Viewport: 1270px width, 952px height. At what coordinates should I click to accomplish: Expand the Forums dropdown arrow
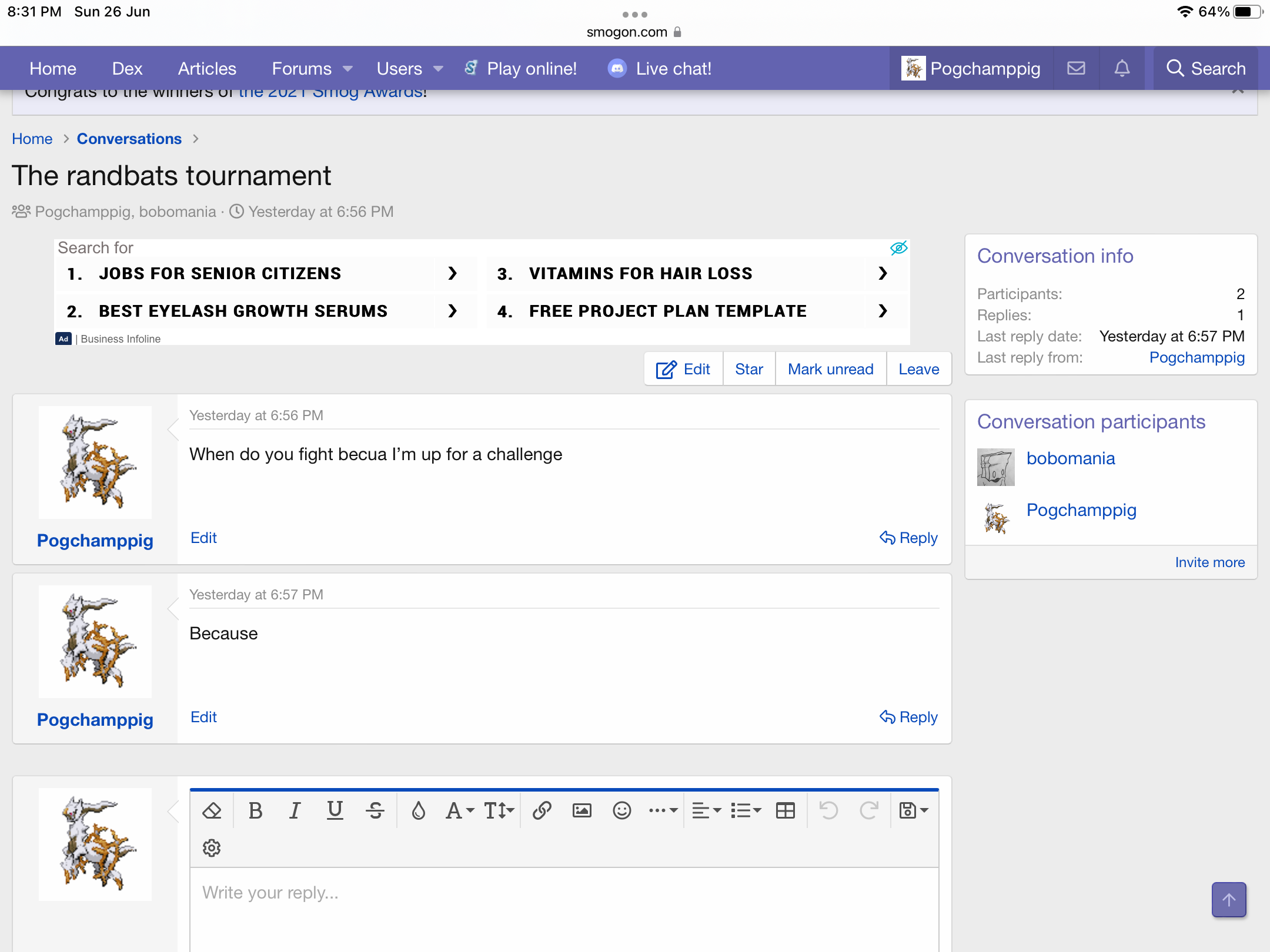pyautogui.click(x=347, y=69)
